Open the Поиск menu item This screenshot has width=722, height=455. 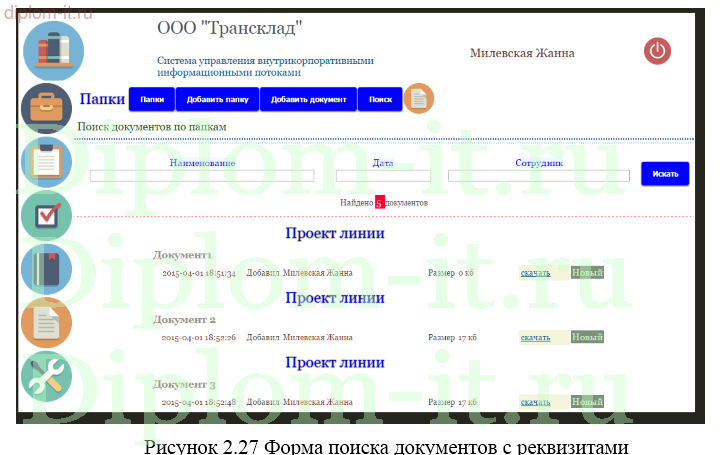(380, 99)
